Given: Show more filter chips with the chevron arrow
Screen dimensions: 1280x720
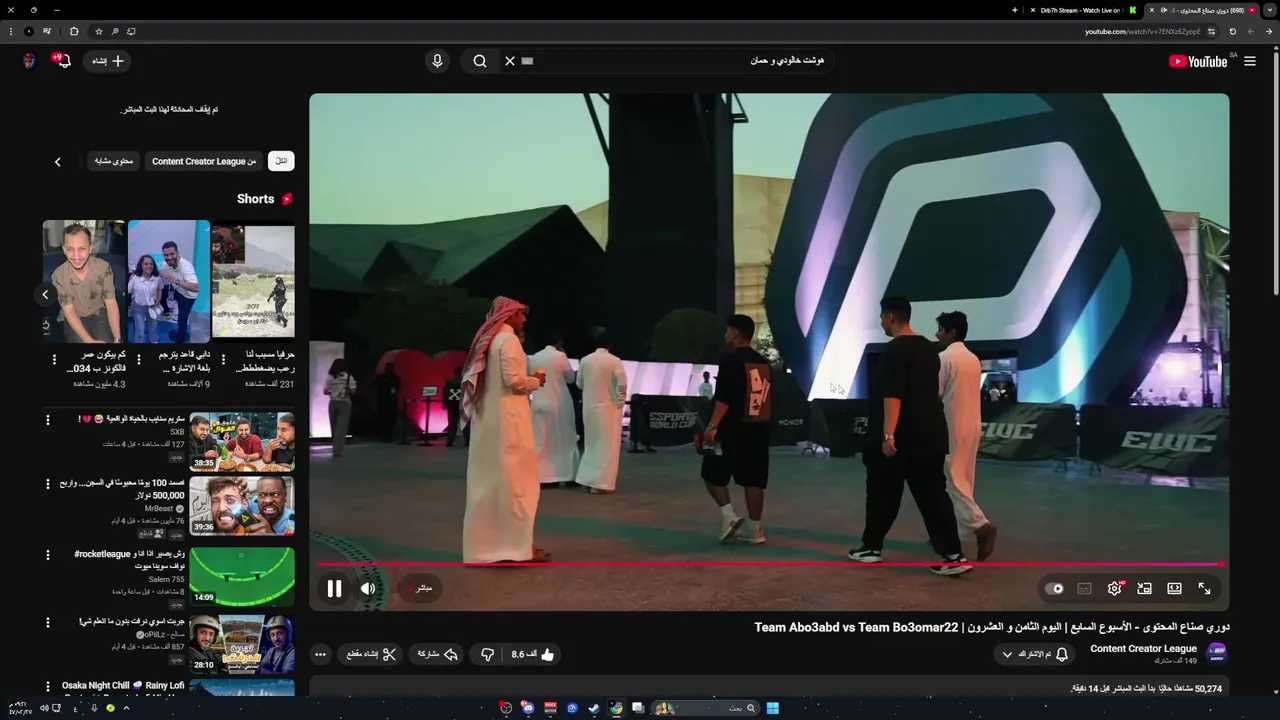Looking at the screenshot, I should (57, 161).
